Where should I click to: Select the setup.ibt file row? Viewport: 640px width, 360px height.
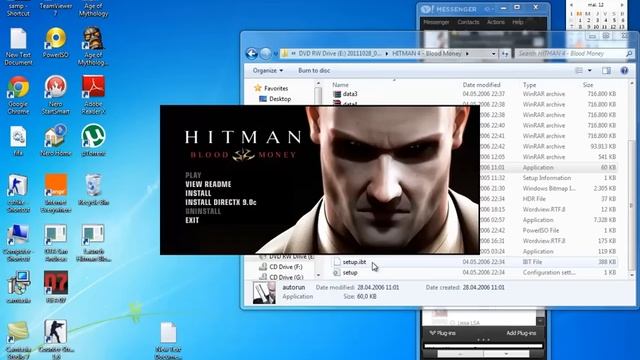(x=474, y=262)
